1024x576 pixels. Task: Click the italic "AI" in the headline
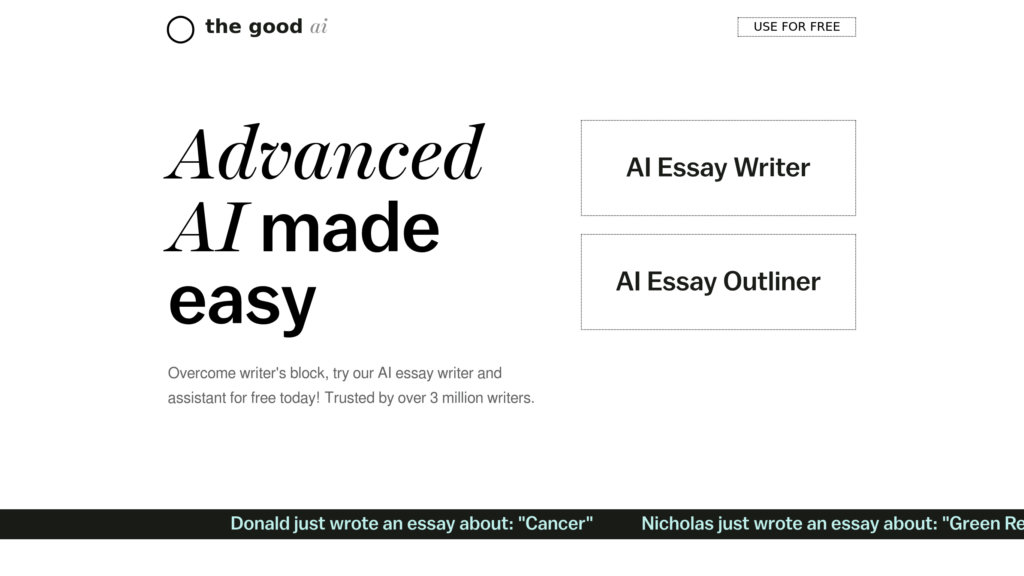pyautogui.click(x=205, y=228)
